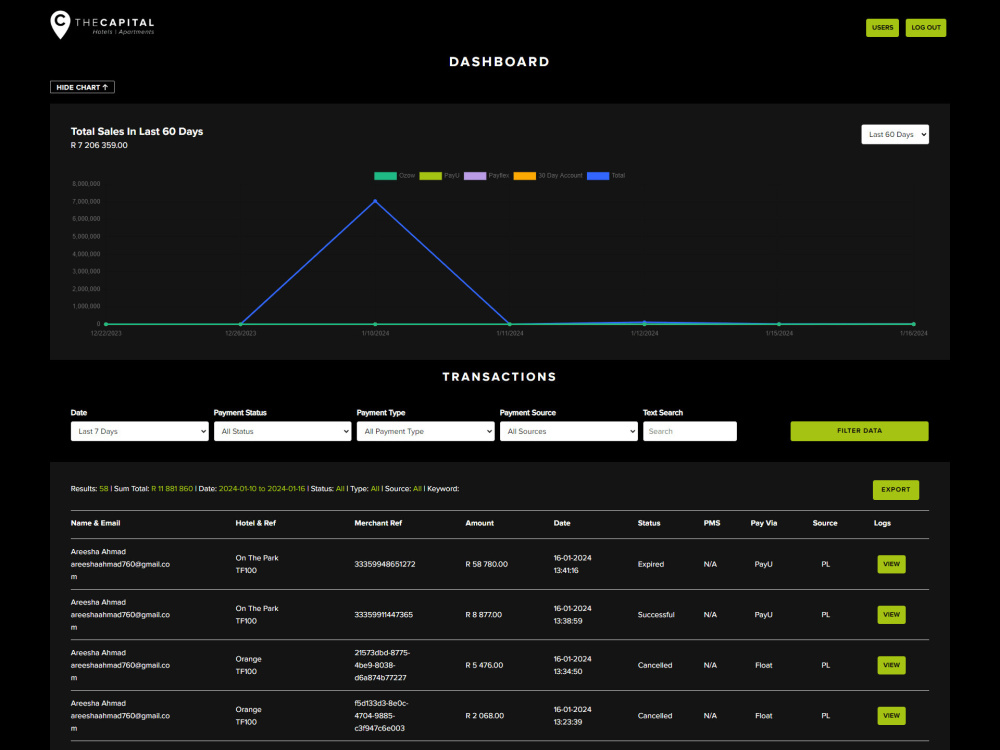The image size is (1000, 750).
Task: Focus the Text Search field
Action: pos(690,431)
